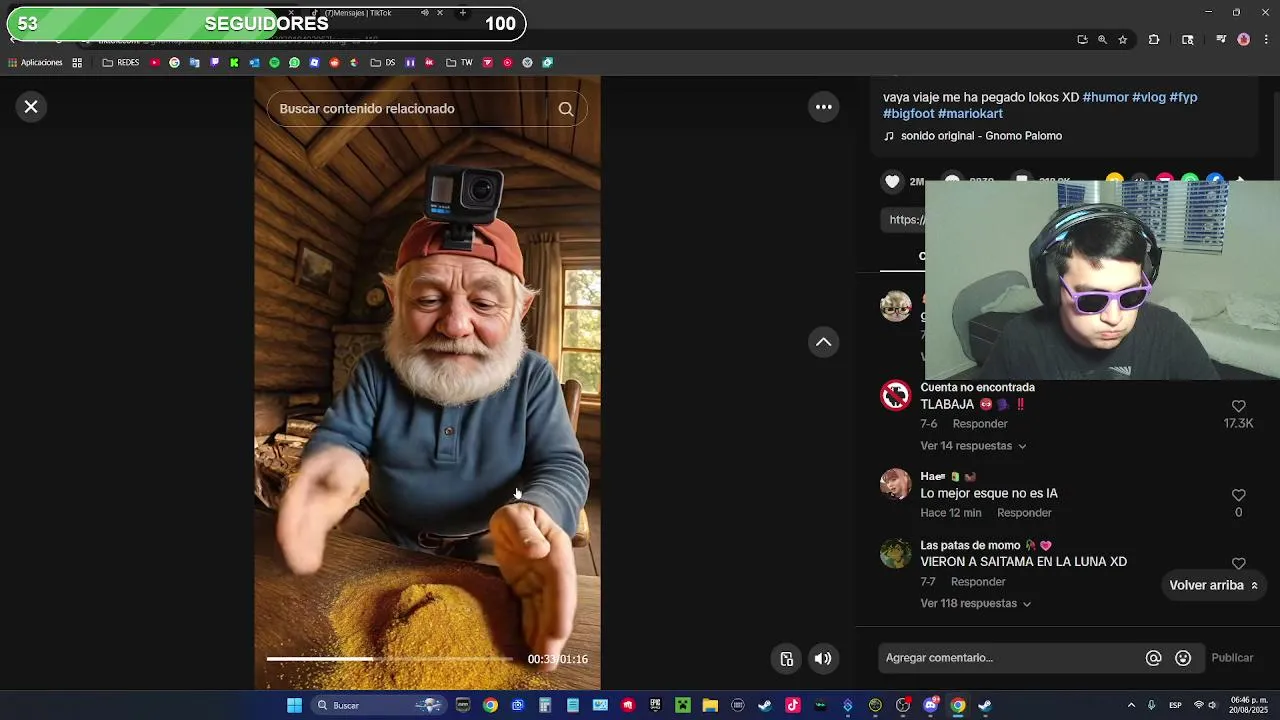Open the Discord icon in the taskbar
This screenshot has height=720, width=1280.
tap(930, 706)
